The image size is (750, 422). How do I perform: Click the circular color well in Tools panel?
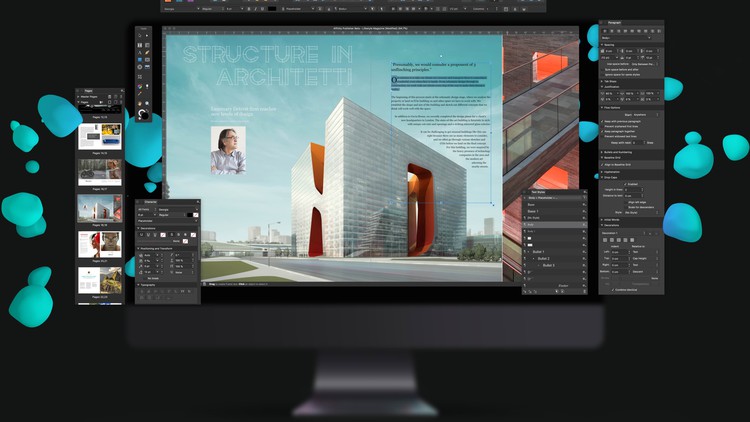point(143,115)
